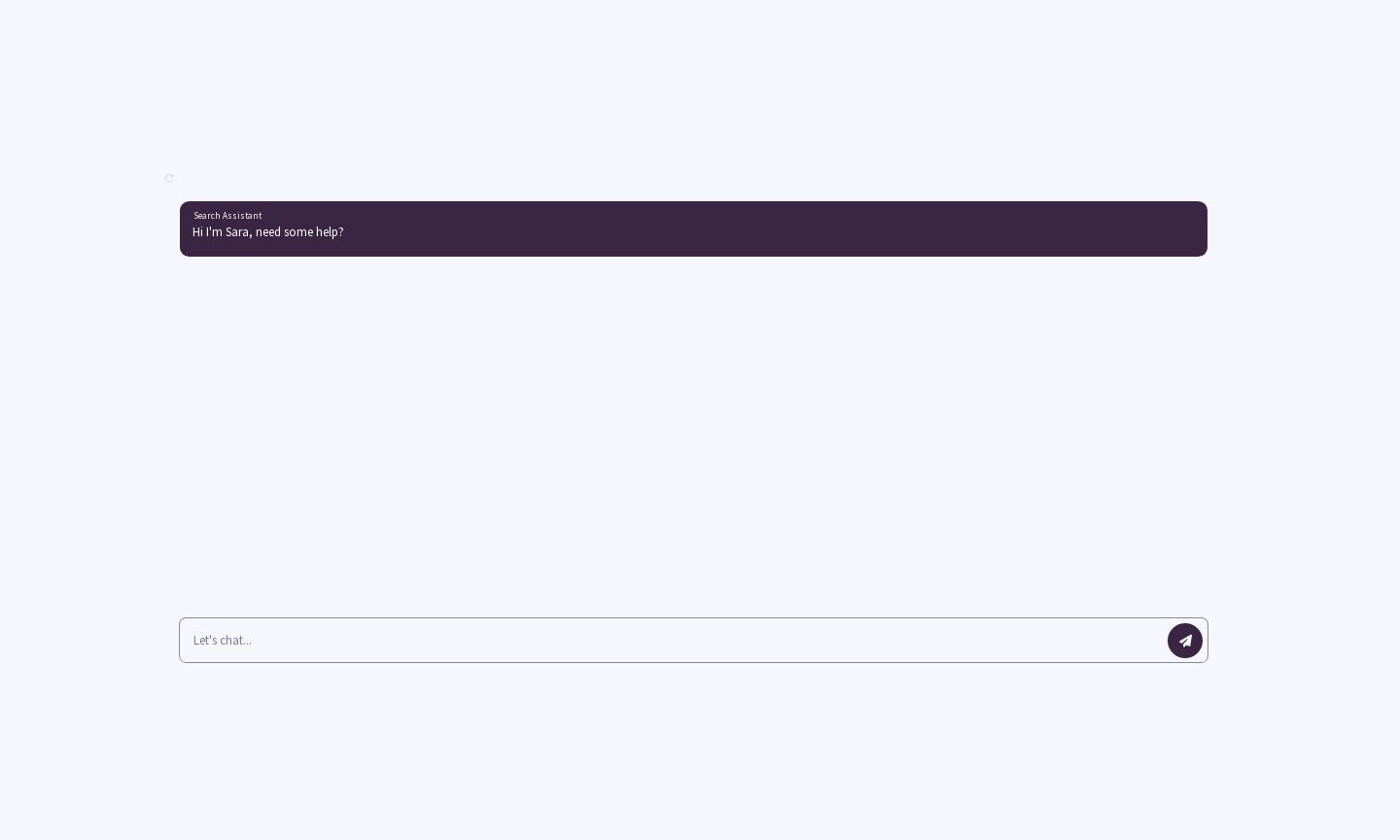Click the "Search Assistant" sender label
This screenshot has width=1400, height=840.
227,216
